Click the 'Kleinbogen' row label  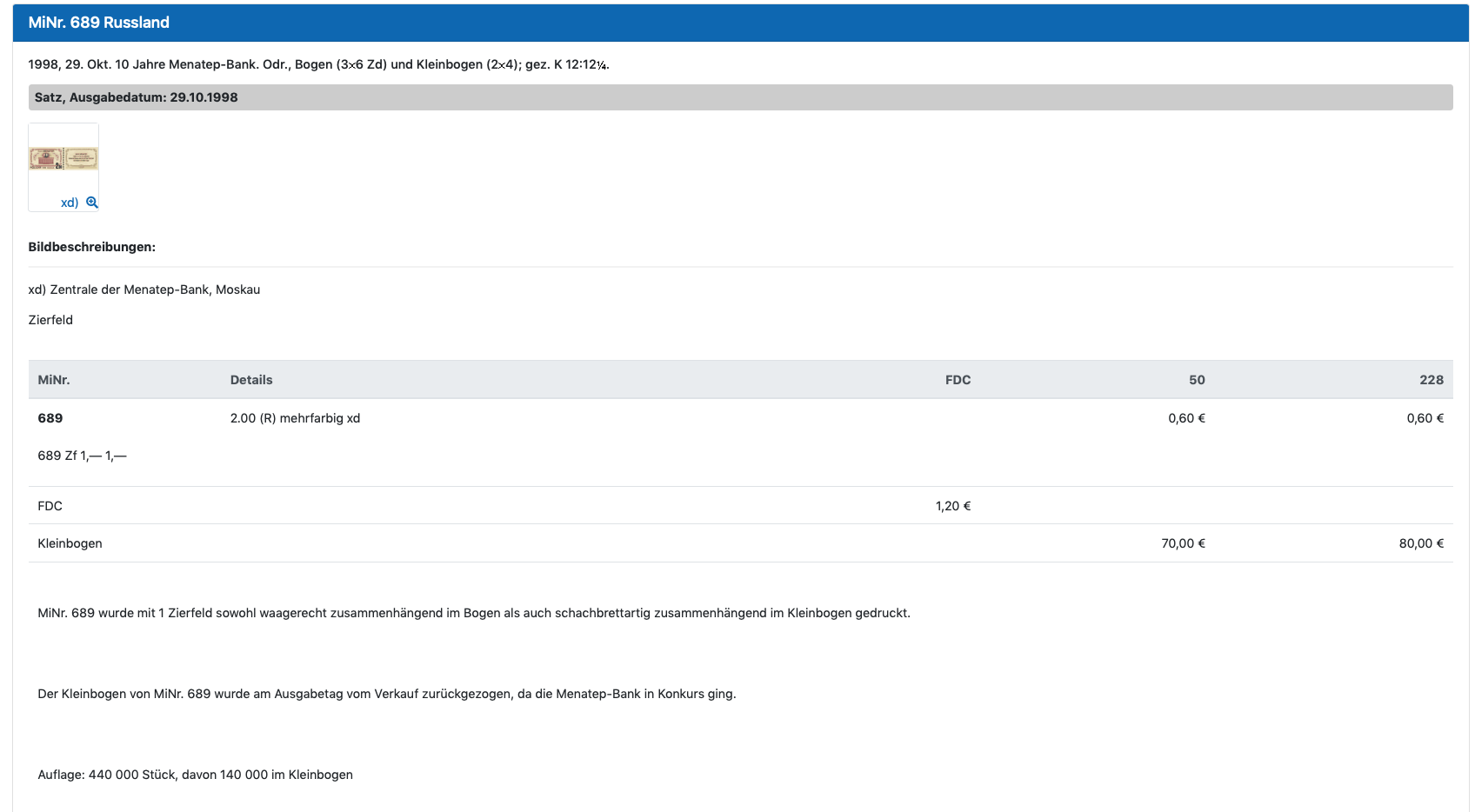point(70,543)
